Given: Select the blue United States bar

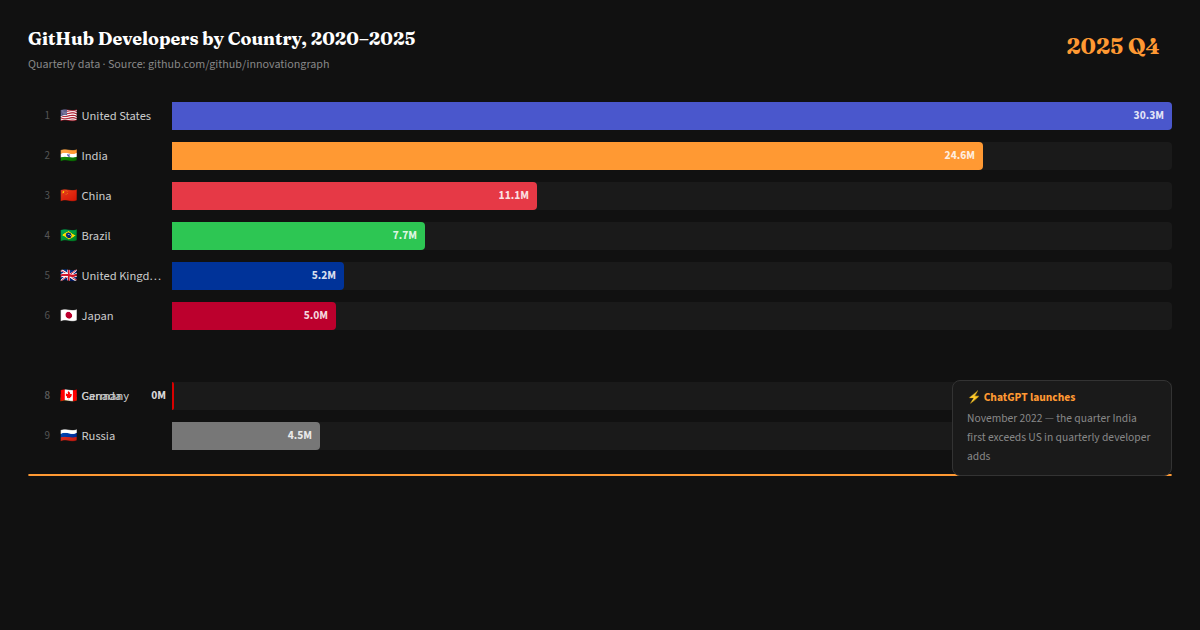Looking at the screenshot, I should pos(672,116).
